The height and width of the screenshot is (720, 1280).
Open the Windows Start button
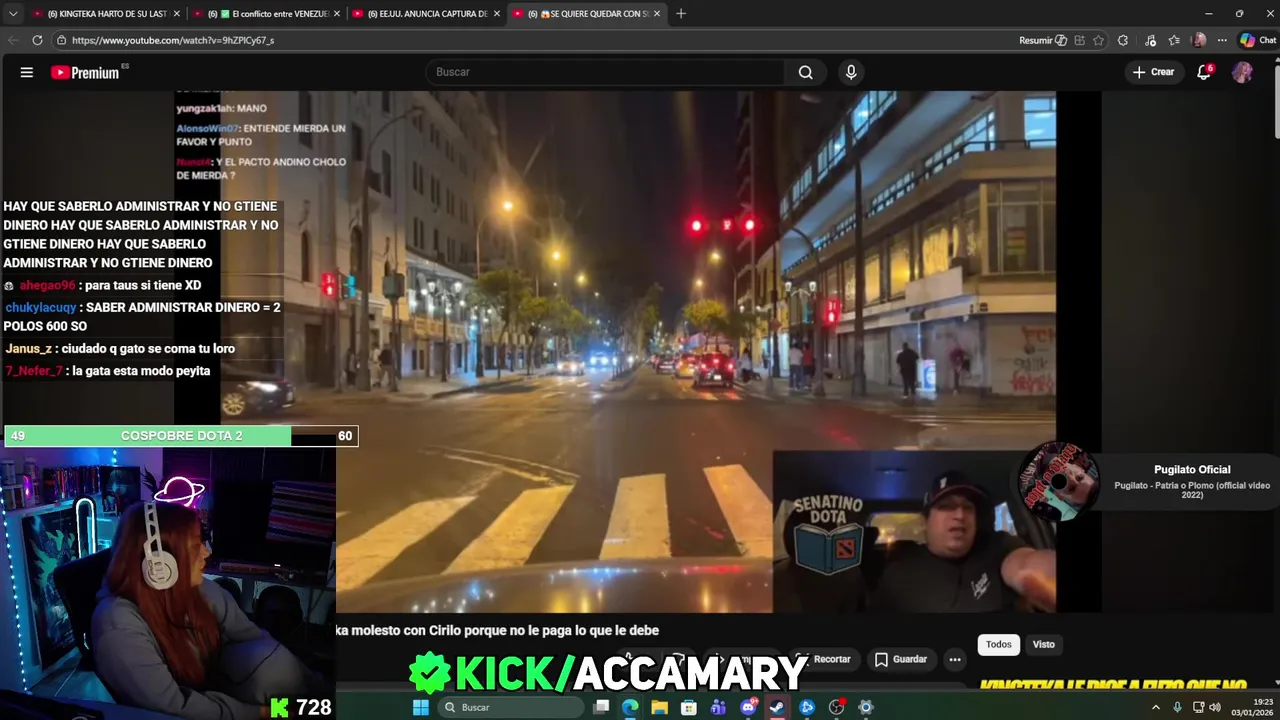[x=421, y=707]
